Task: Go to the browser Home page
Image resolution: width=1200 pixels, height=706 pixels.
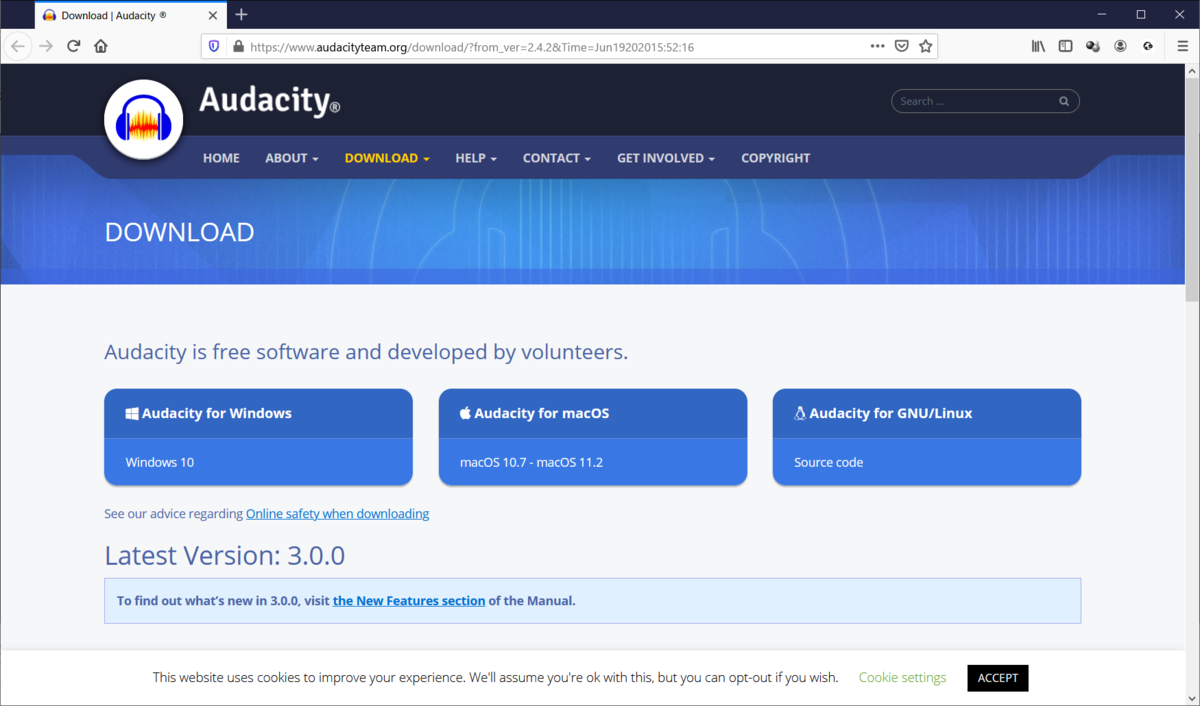Action: [100, 46]
